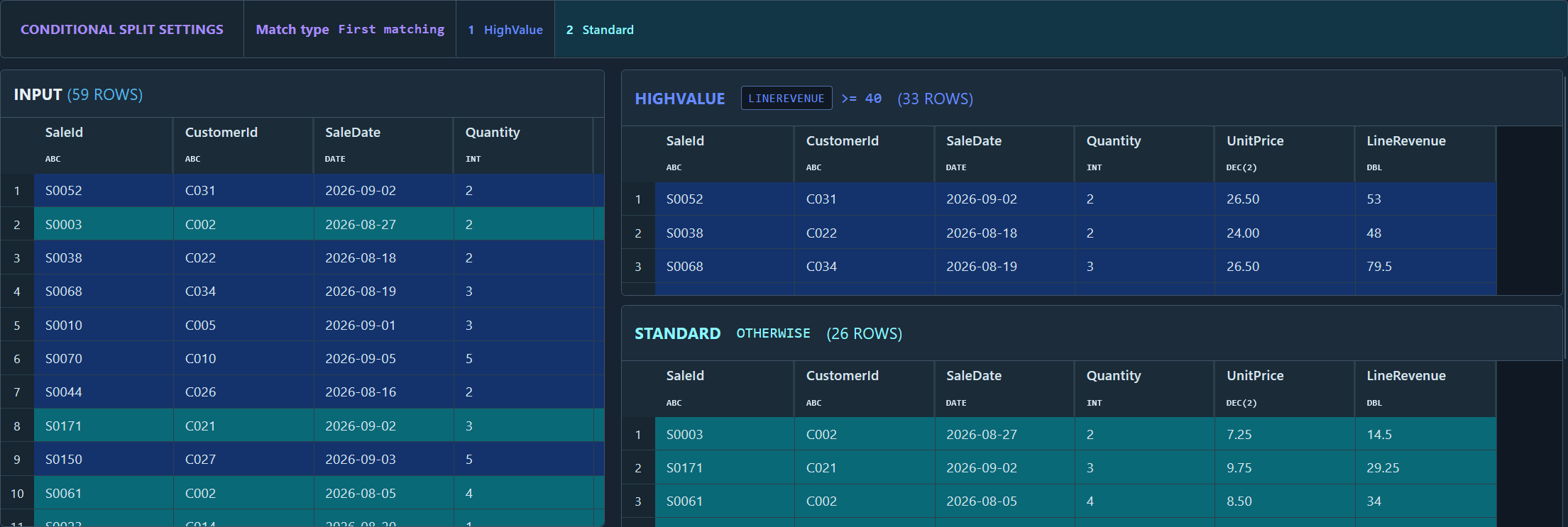Click the SaleDate column header in Input table

(383, 145)
